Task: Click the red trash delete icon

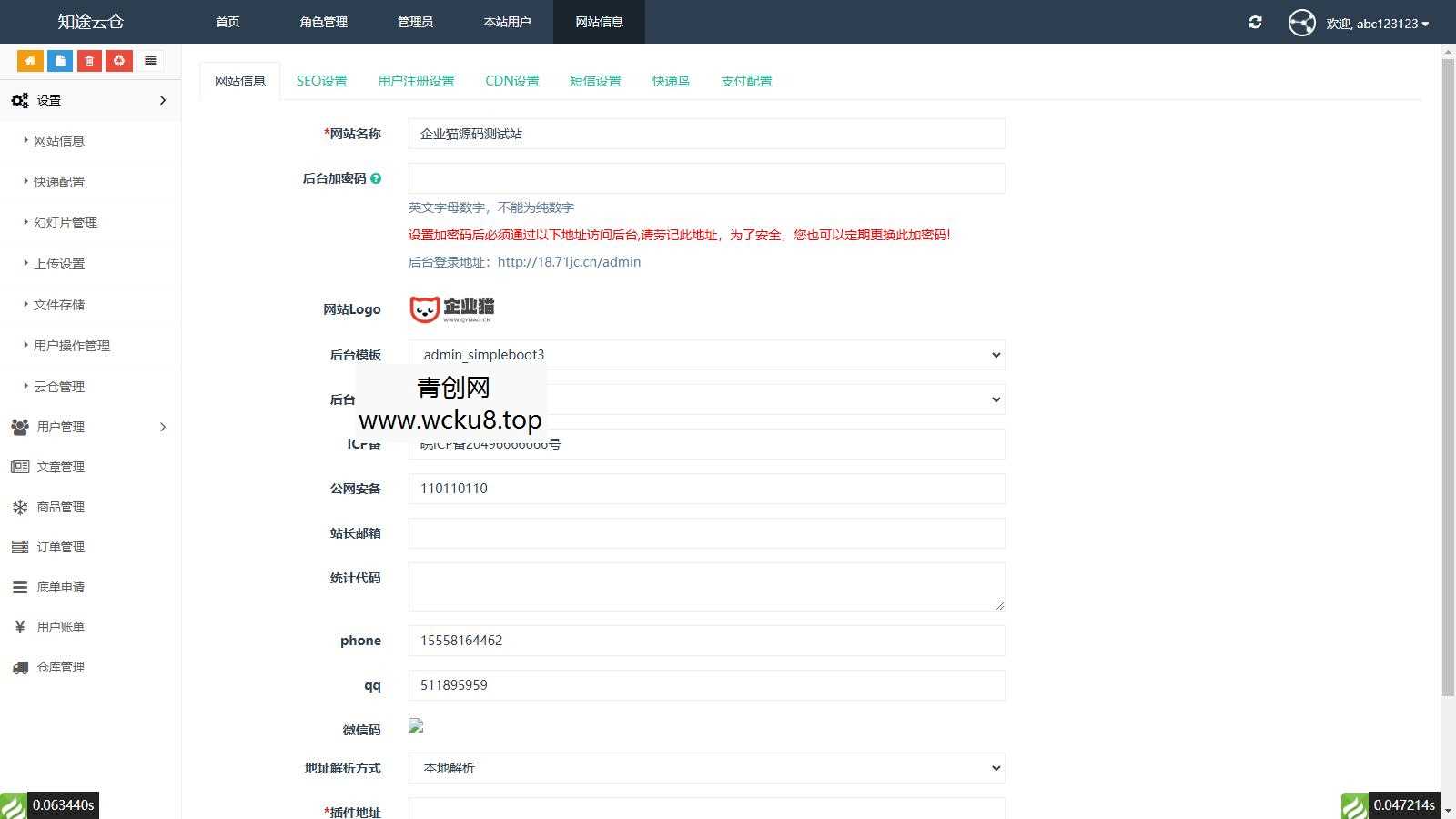Action: tap(89, 60)
